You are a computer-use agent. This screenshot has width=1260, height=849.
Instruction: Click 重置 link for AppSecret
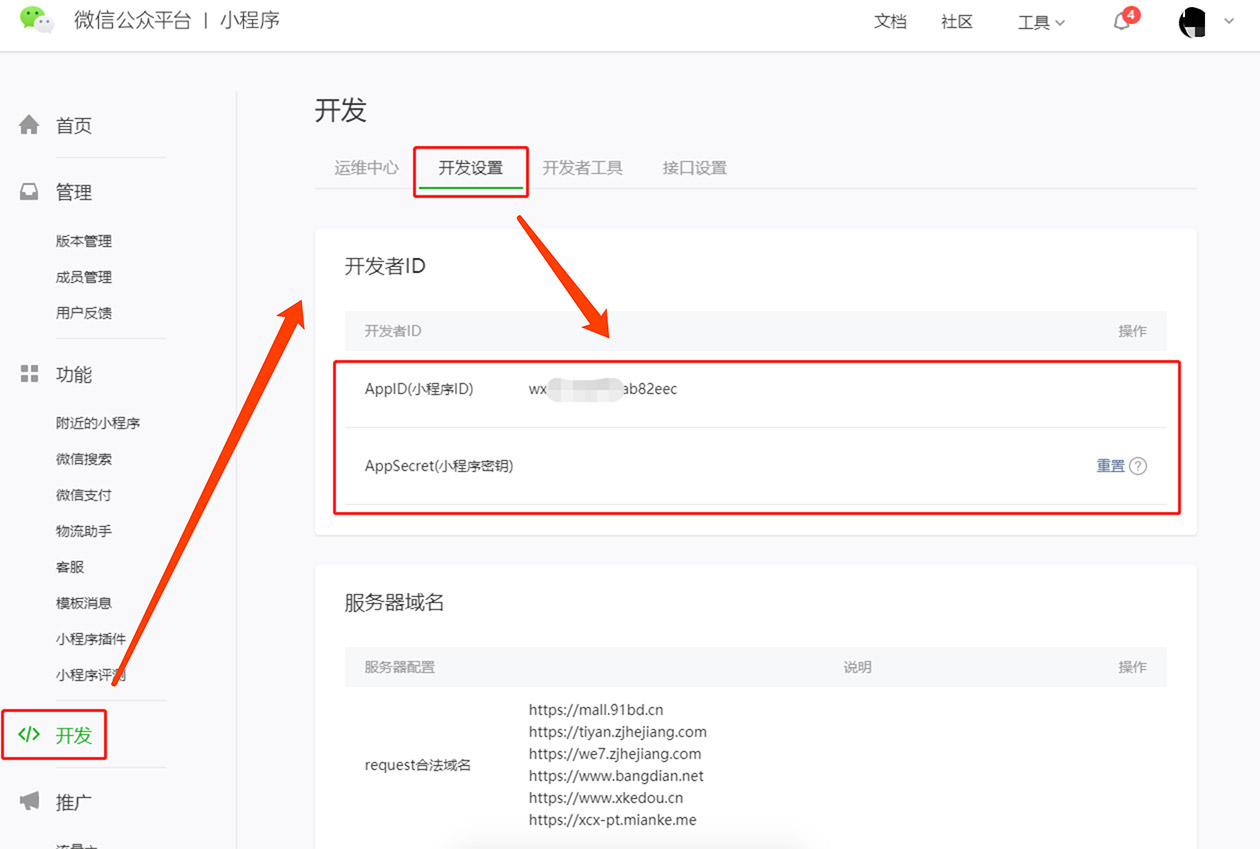point(1110,466)
